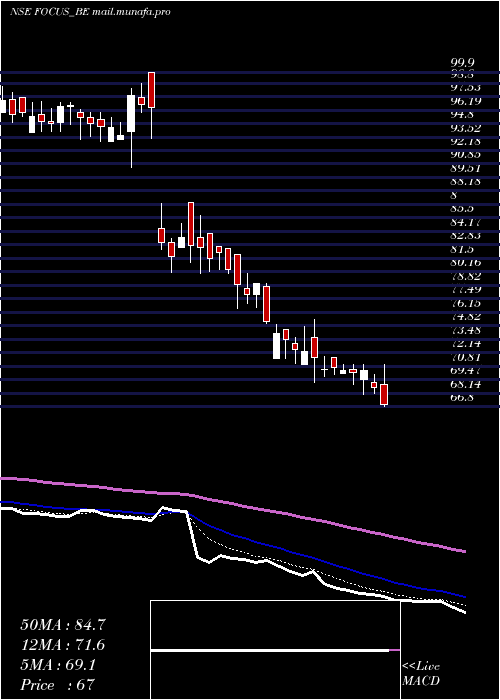Viewport: 500px width, 700px height.
Task: Click the tall red candlestick reaching 99.9
Action: 151,90
